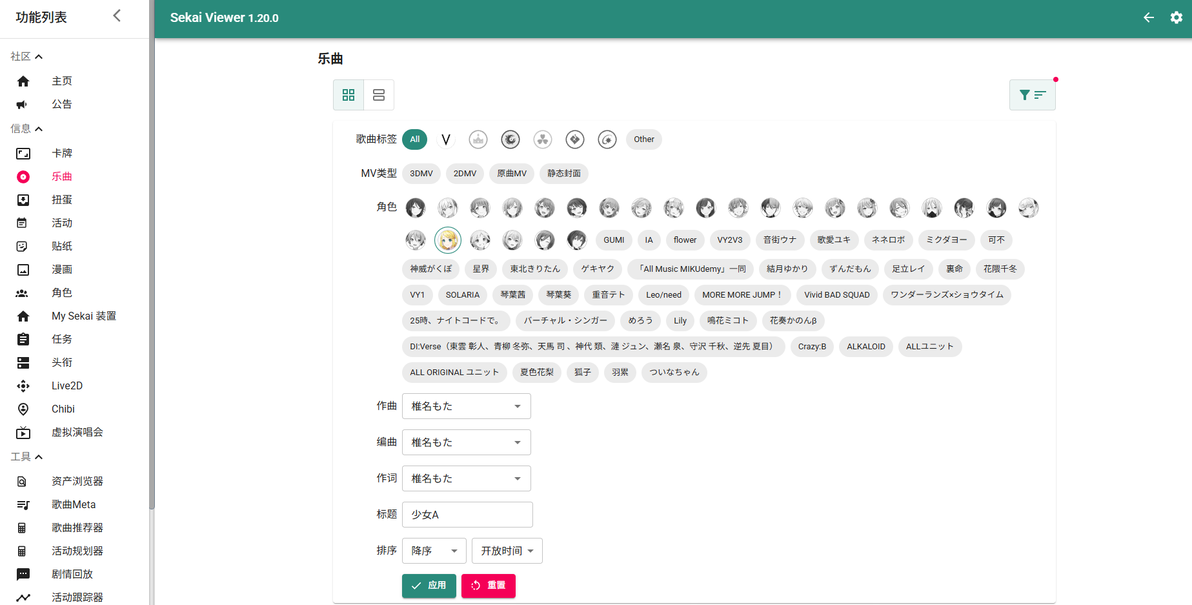Image resolution: width=1192 pixels, height=605 pixels.
Task: Switch to list view layout
Action: [x=379, y=95]
